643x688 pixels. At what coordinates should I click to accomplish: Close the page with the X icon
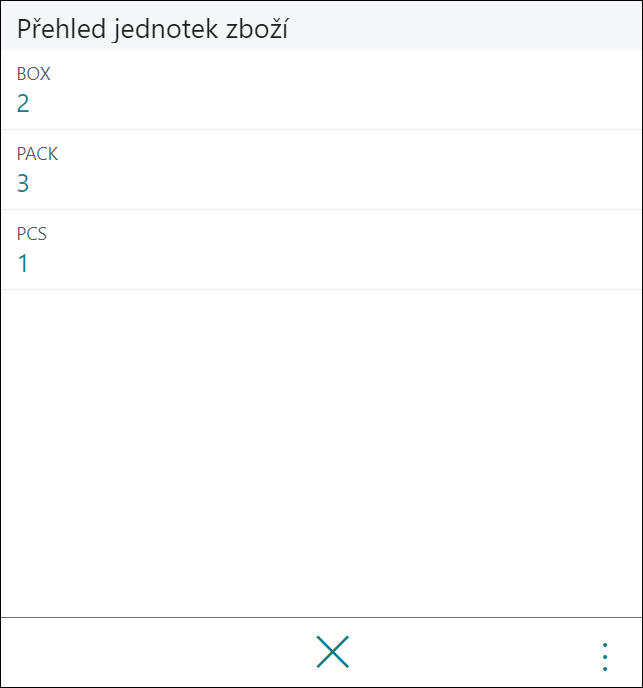(332, 652)
